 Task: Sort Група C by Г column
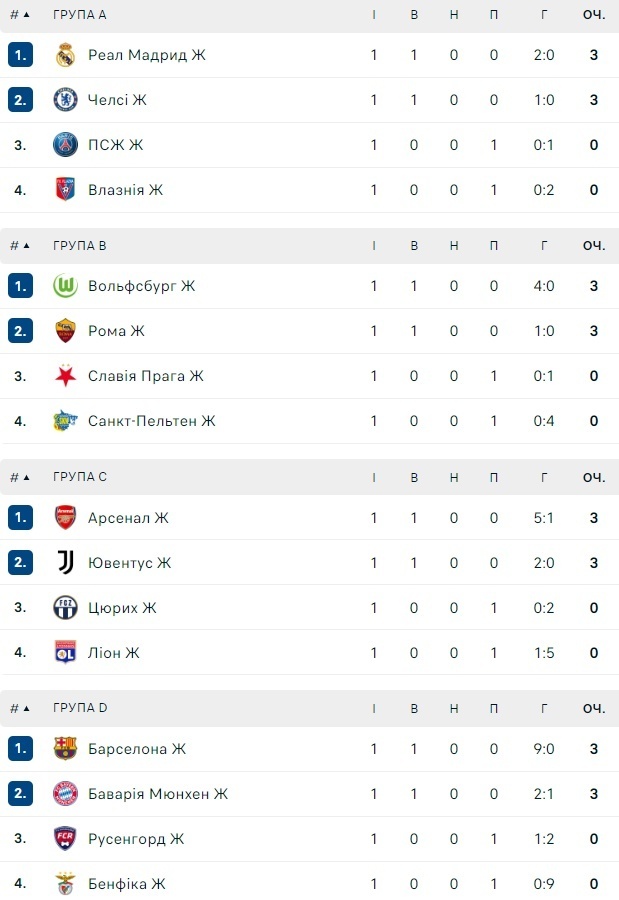(x=544, y=477)
